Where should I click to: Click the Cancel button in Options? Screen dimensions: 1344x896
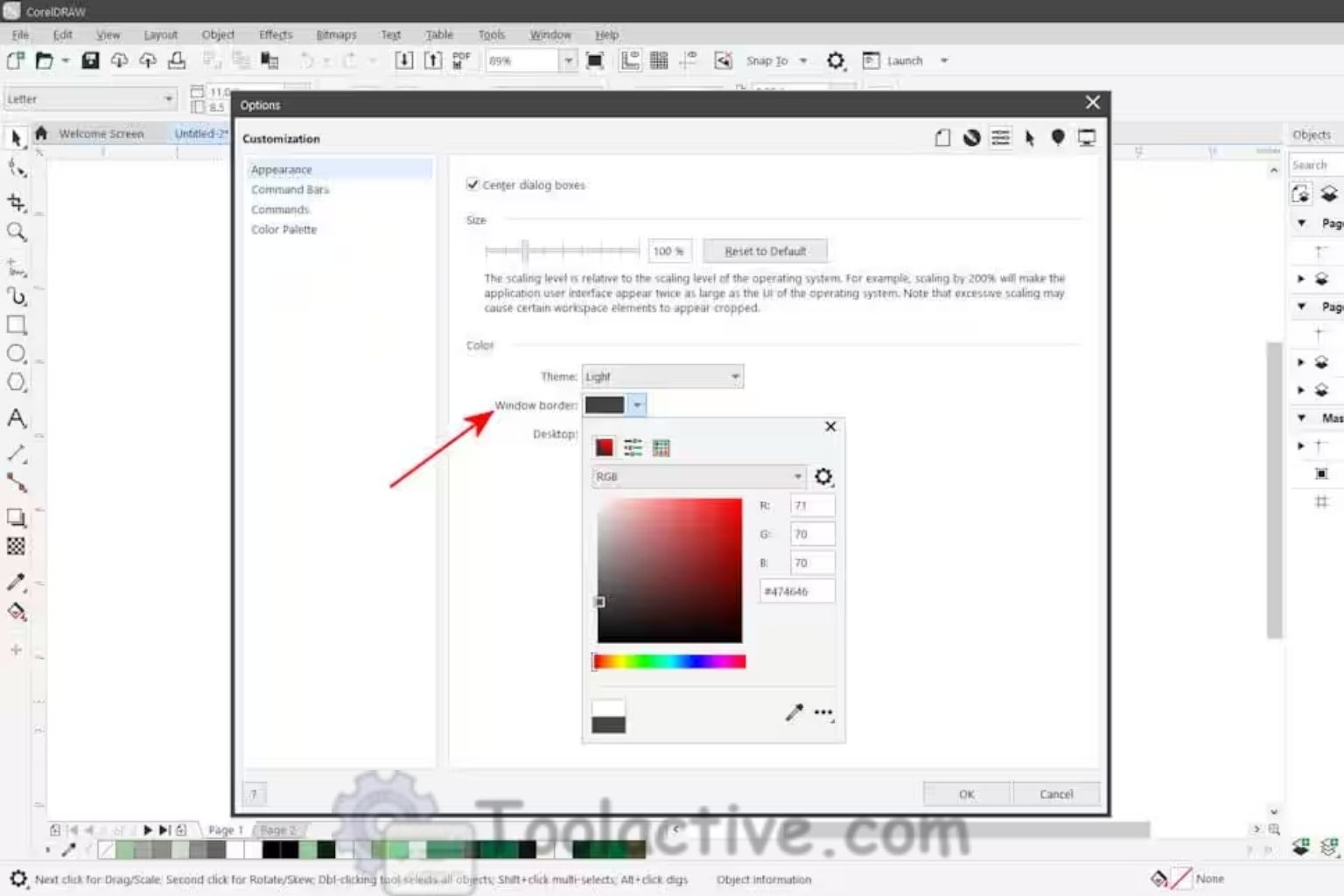1056,793
